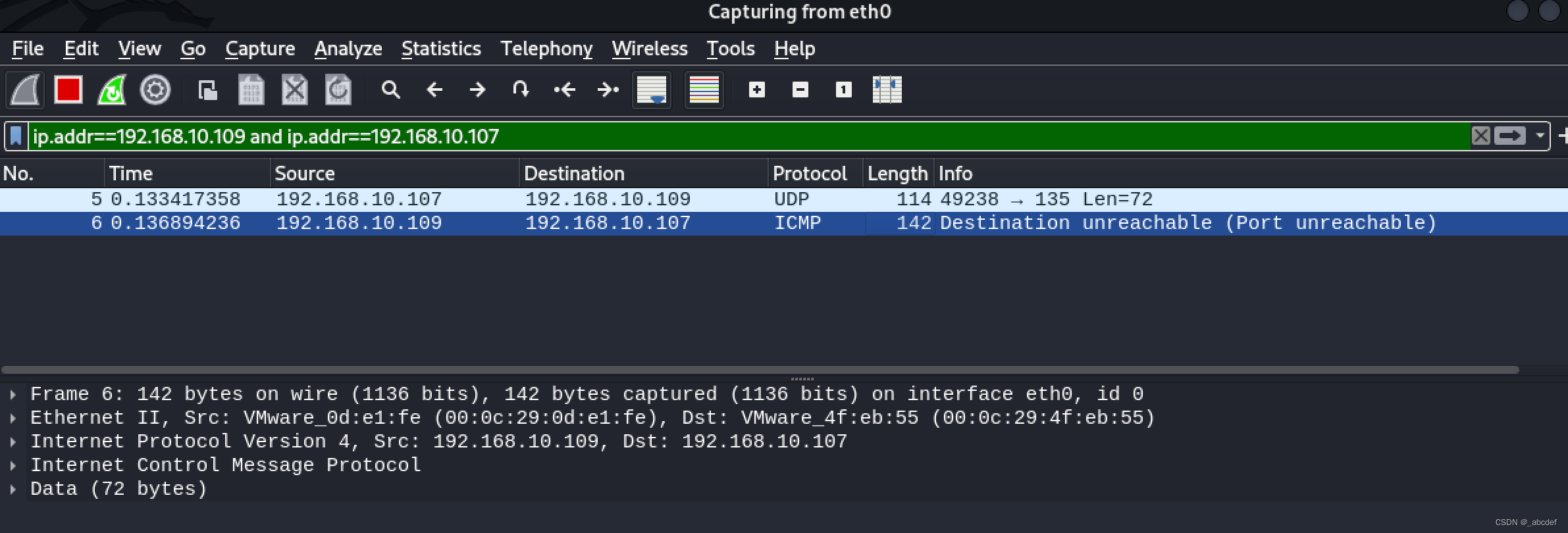The height and width of the screenshot is (533, 1568).
Task: Select packet 5 UDP row
Action: [x=783, y=199]
